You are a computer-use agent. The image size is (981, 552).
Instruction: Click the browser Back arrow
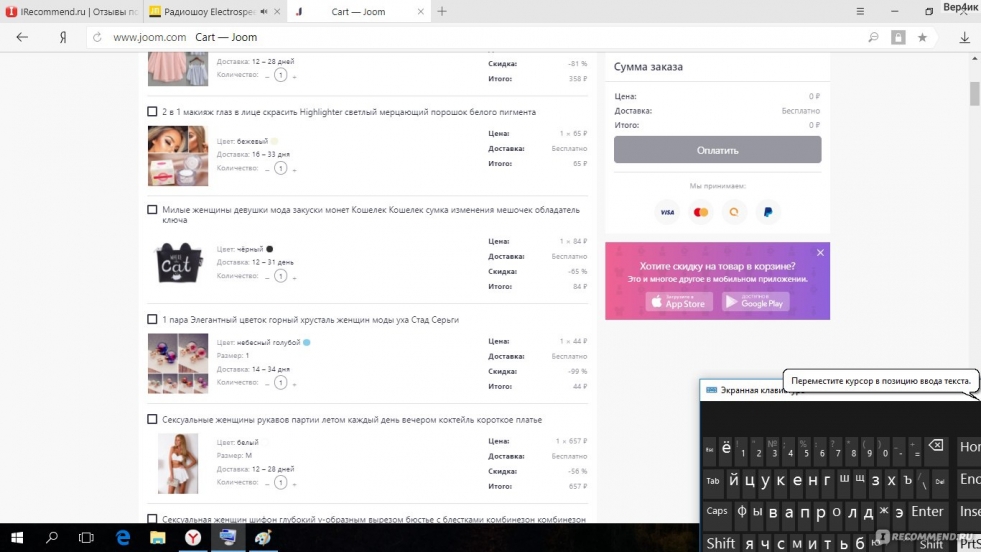point(22,37)
